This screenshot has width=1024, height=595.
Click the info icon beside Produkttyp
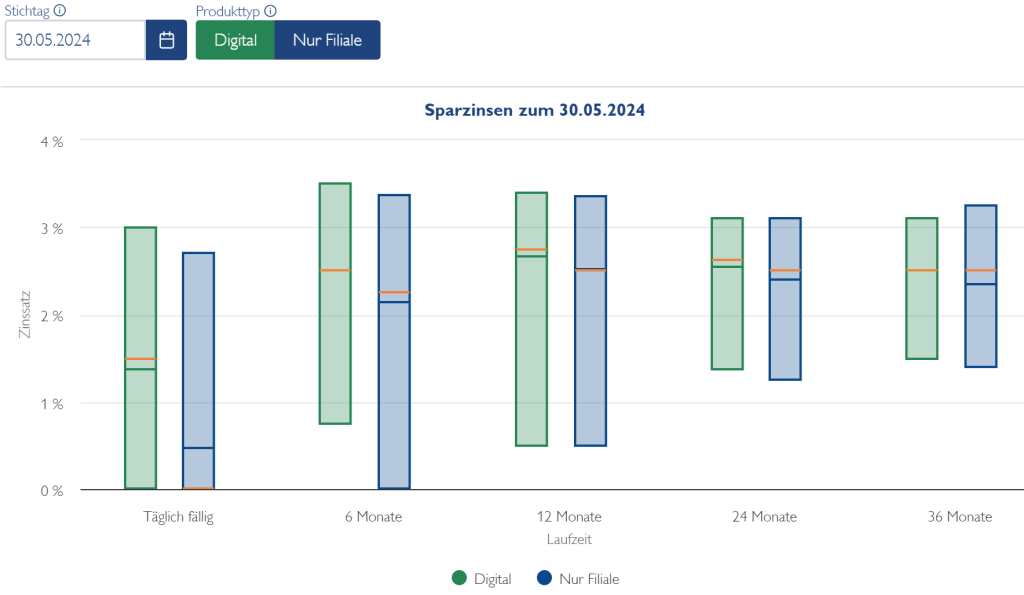tap(270, 11)
